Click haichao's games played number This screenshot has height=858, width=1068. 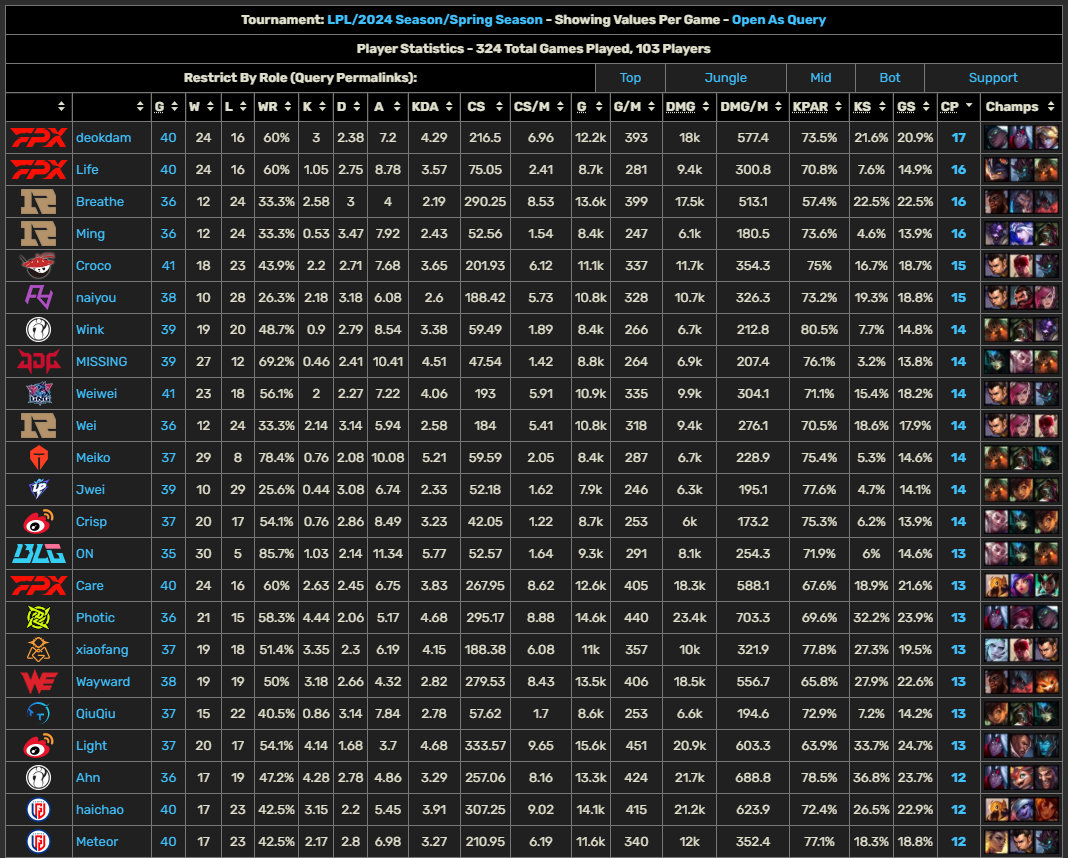(x=168, y=809)
